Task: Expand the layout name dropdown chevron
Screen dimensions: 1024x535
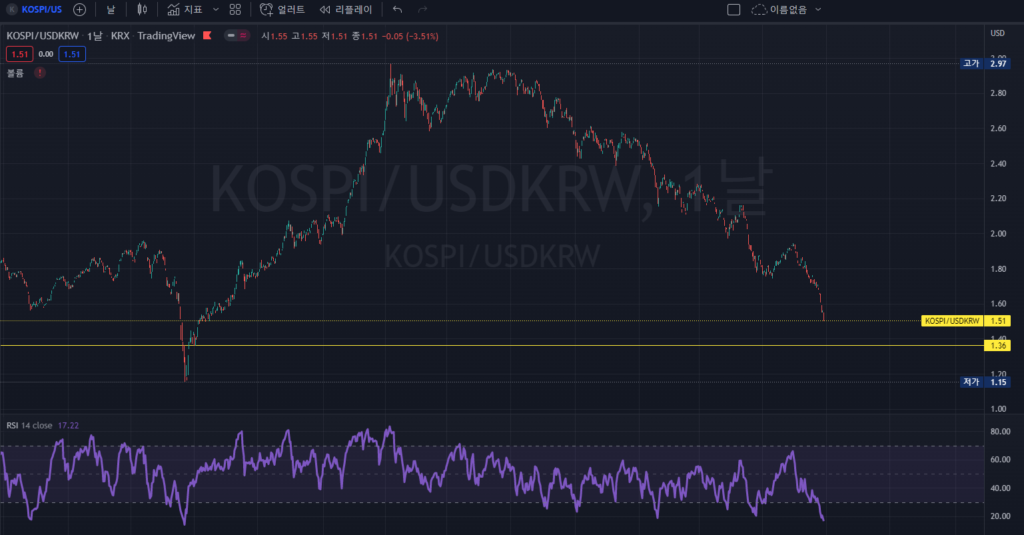Action: click(819, 9)
